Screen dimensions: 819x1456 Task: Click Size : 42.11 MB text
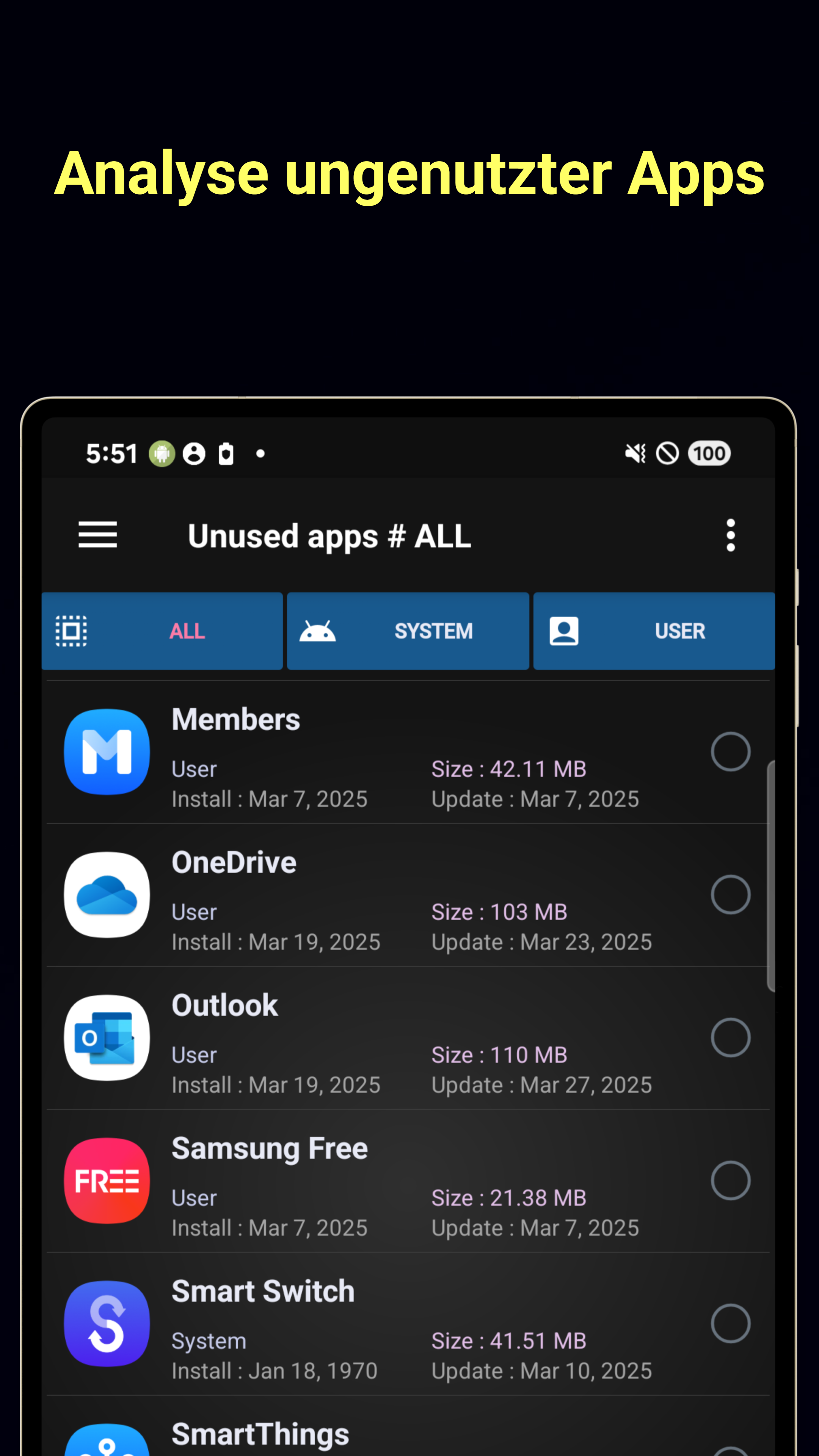[509, 769]
